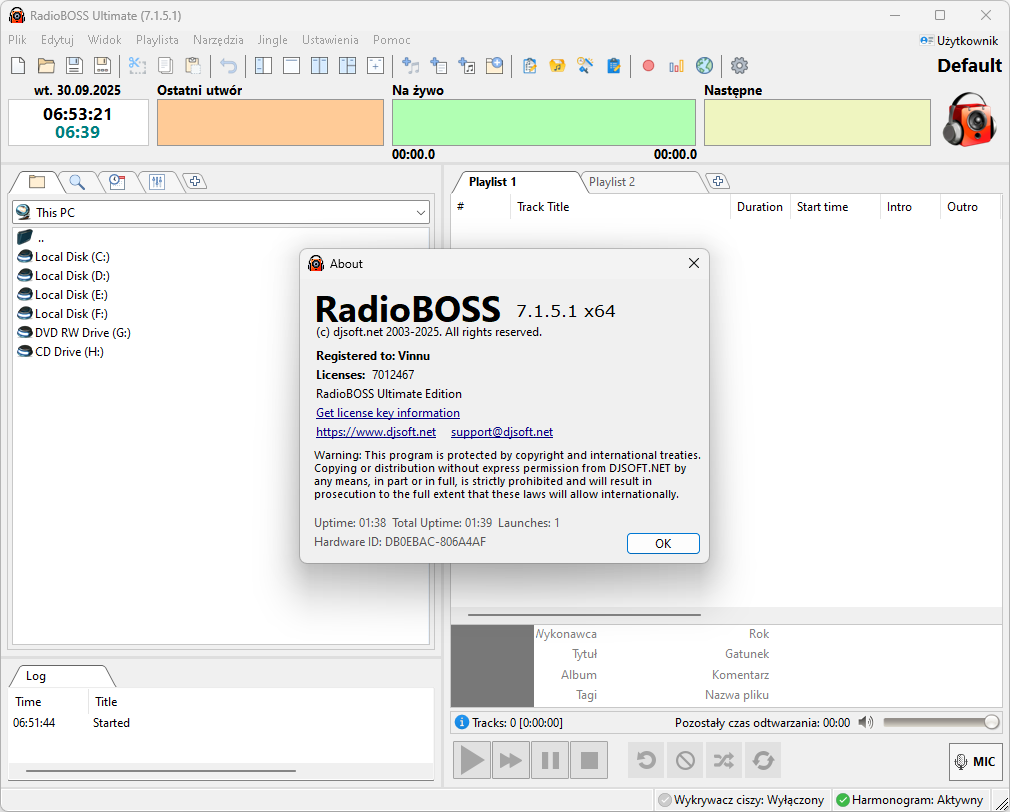Open the music library yellow folder icon
The image size is (1010, 812).
pyautogui.click(x=557, y=66)
